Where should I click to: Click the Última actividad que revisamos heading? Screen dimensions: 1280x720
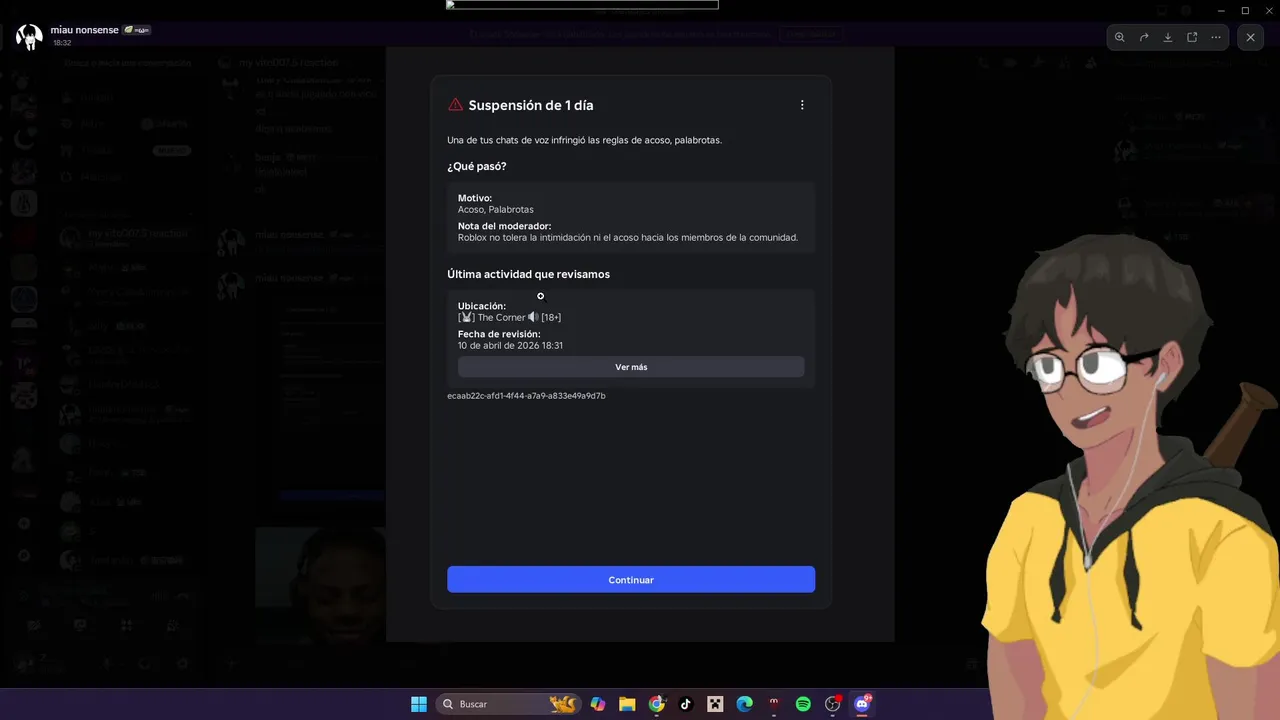[x=528, y=274]
